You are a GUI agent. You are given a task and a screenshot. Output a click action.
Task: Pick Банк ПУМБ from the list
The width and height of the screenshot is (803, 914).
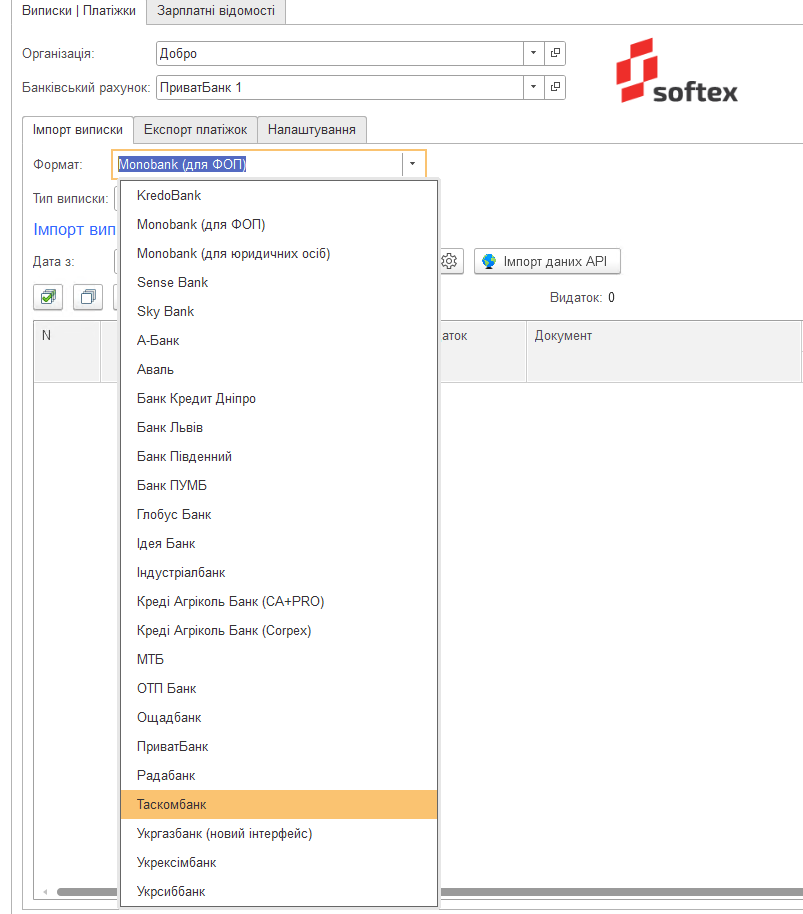[279, 486]
